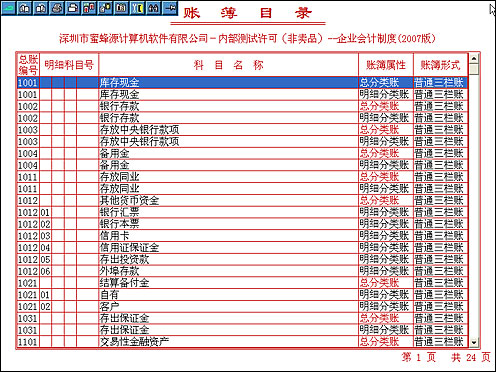Image resolution: width=496 pixels, height=372 pixels.
Task: Click account code 1012 in the 银行汇票 row
Action: click(28, 212)
